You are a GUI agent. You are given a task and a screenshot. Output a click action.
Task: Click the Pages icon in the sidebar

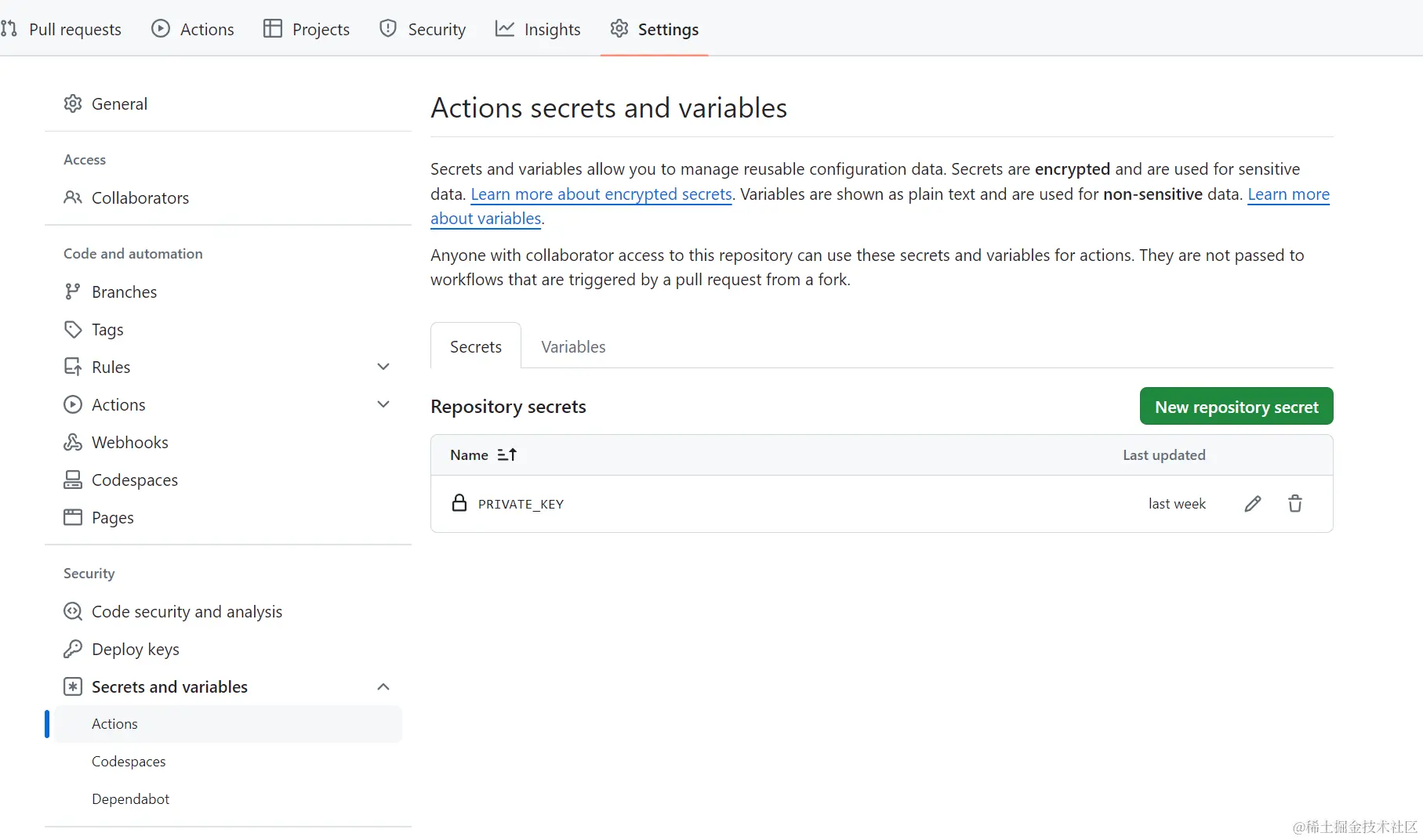[73, 518]
